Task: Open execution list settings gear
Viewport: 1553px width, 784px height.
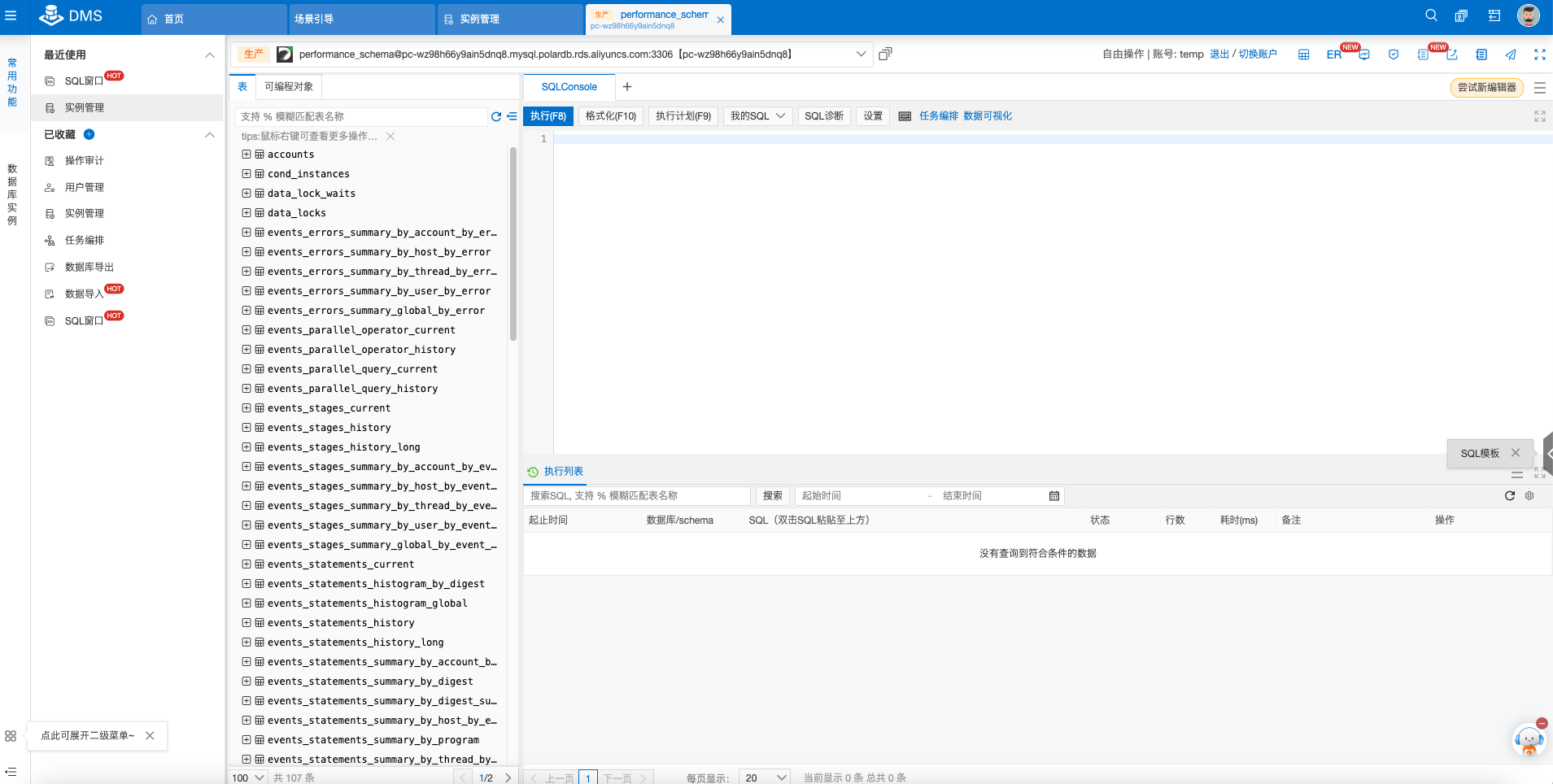Action: click(1529, 495)
